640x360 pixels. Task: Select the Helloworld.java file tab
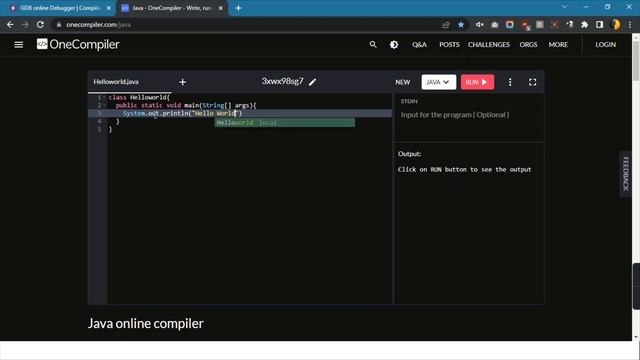pos(116,82)
